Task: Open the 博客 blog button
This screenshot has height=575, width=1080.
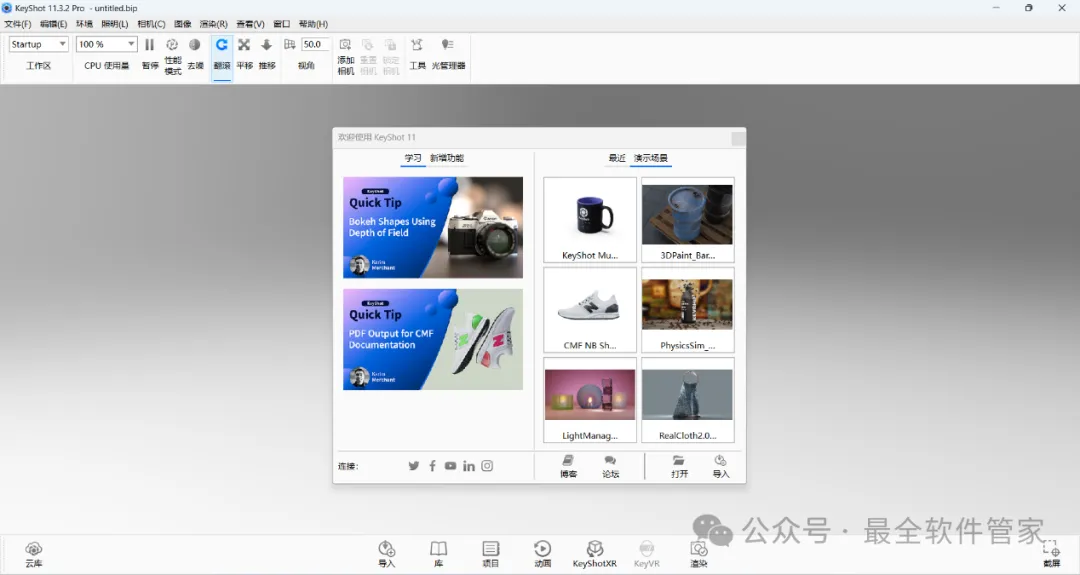Action: coord(568,466)
